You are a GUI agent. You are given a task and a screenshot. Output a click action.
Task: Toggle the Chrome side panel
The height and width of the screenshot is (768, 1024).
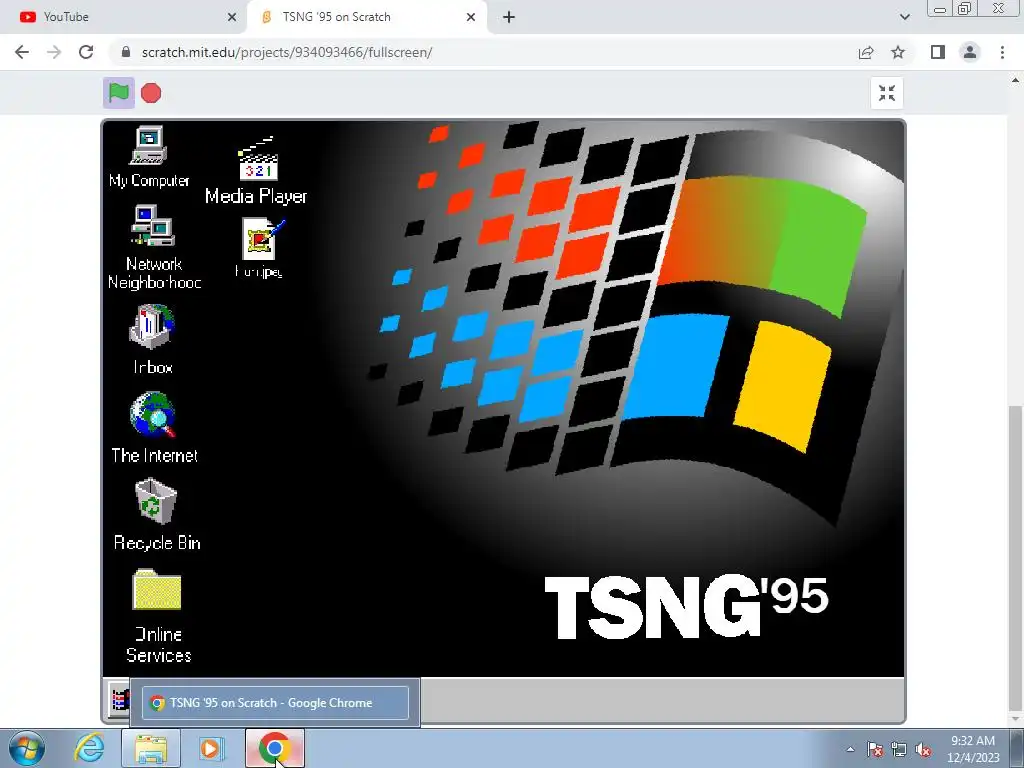pyautogui.click(x=938, y=52)
